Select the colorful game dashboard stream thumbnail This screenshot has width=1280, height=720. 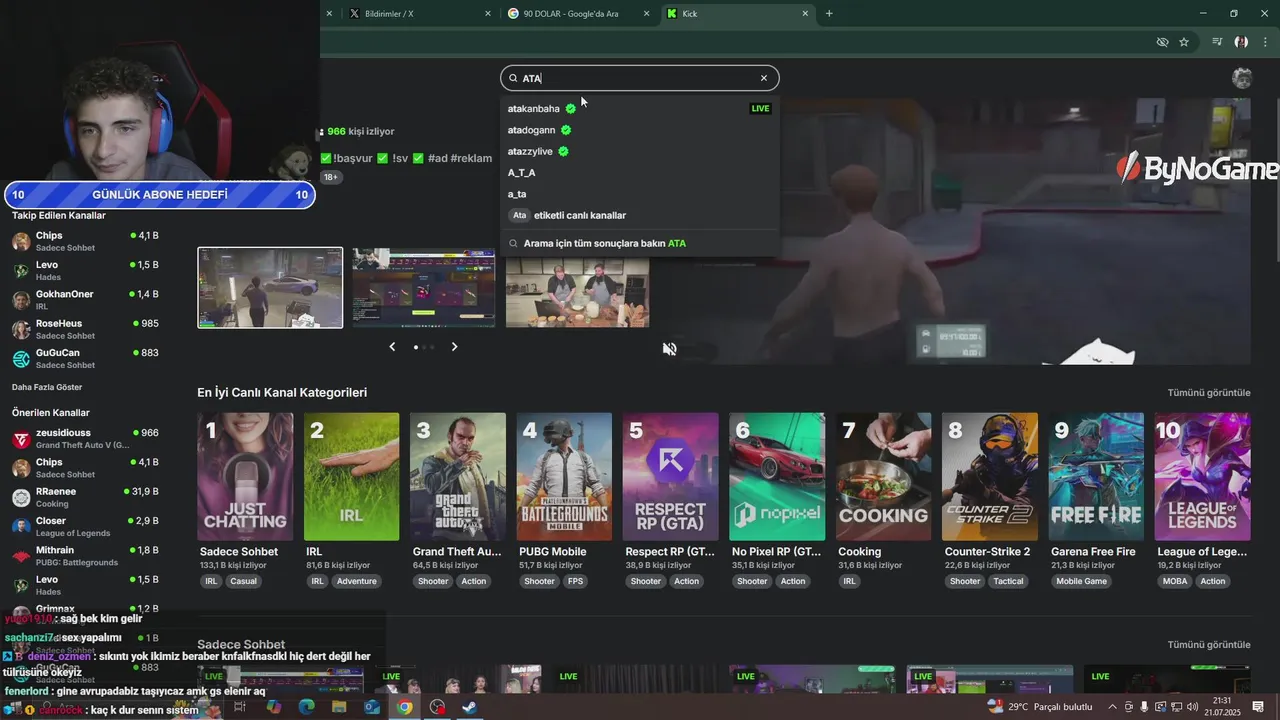point(424,288)
